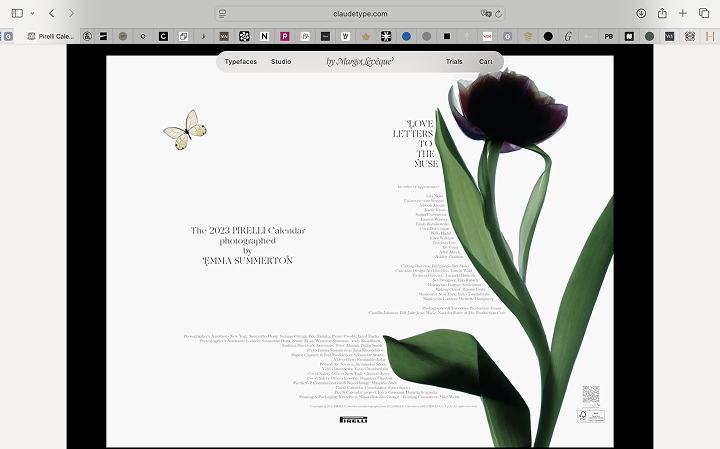Image resolution: width=720 pixels, height=449 pixels.
Task: Reload the current page
Action: coord(498,14)
